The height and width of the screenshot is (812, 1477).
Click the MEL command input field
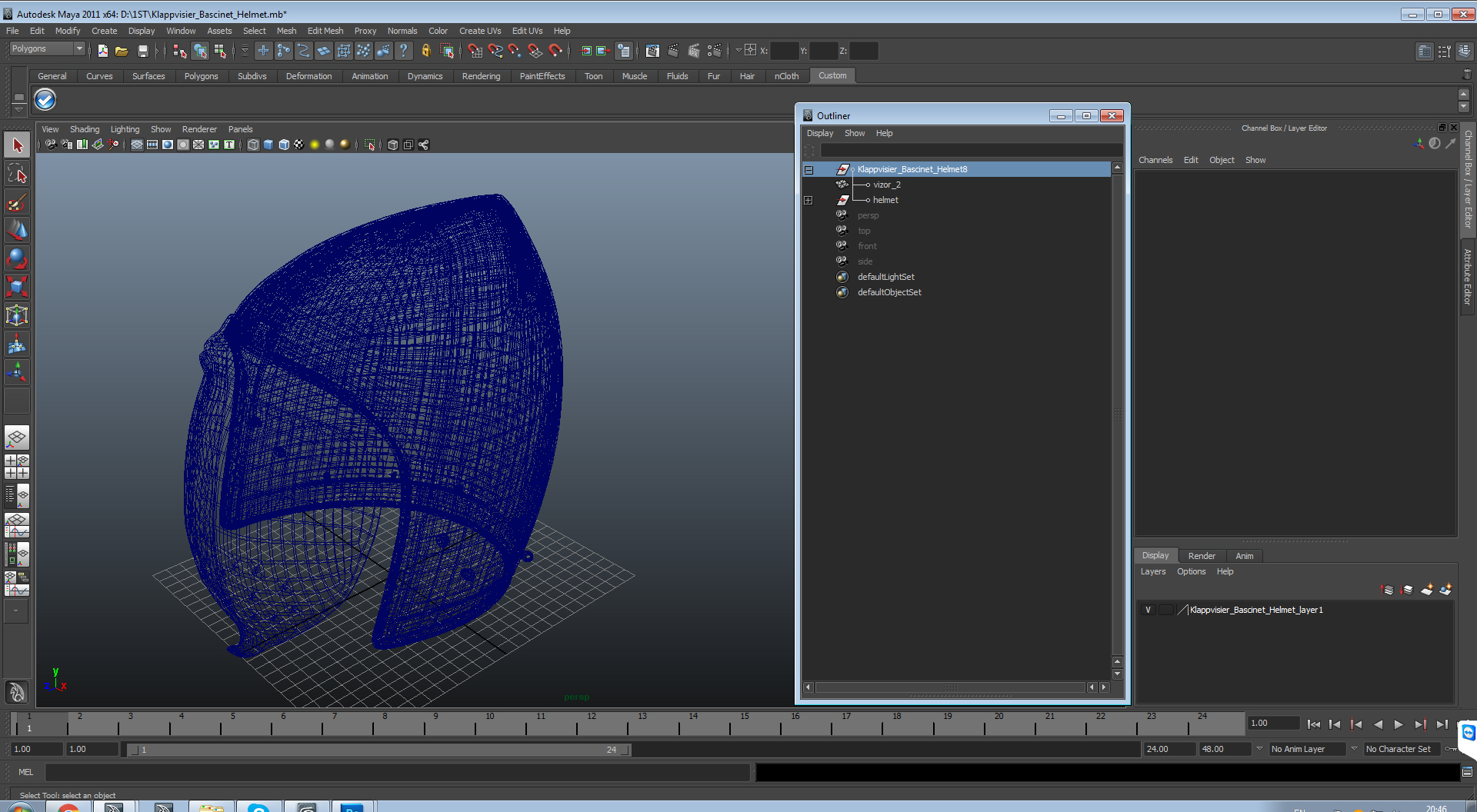coord(398,772)
